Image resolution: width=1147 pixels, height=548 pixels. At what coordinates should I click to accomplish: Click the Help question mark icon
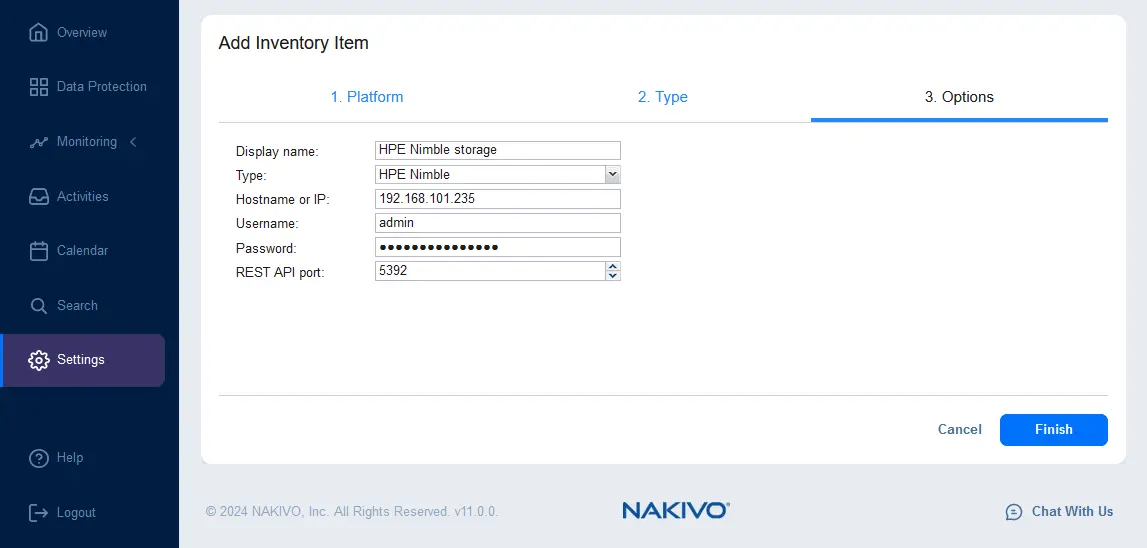pos(39,458)
